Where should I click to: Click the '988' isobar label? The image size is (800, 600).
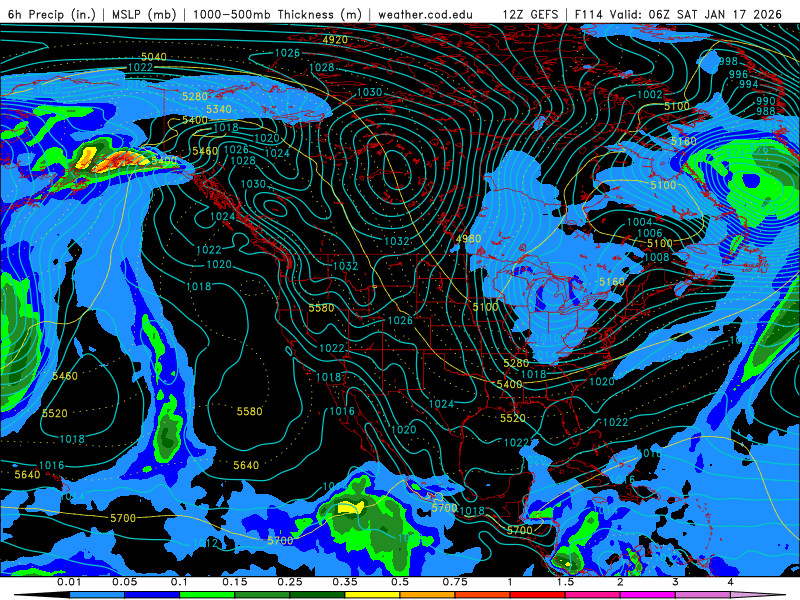click(766, 111)
